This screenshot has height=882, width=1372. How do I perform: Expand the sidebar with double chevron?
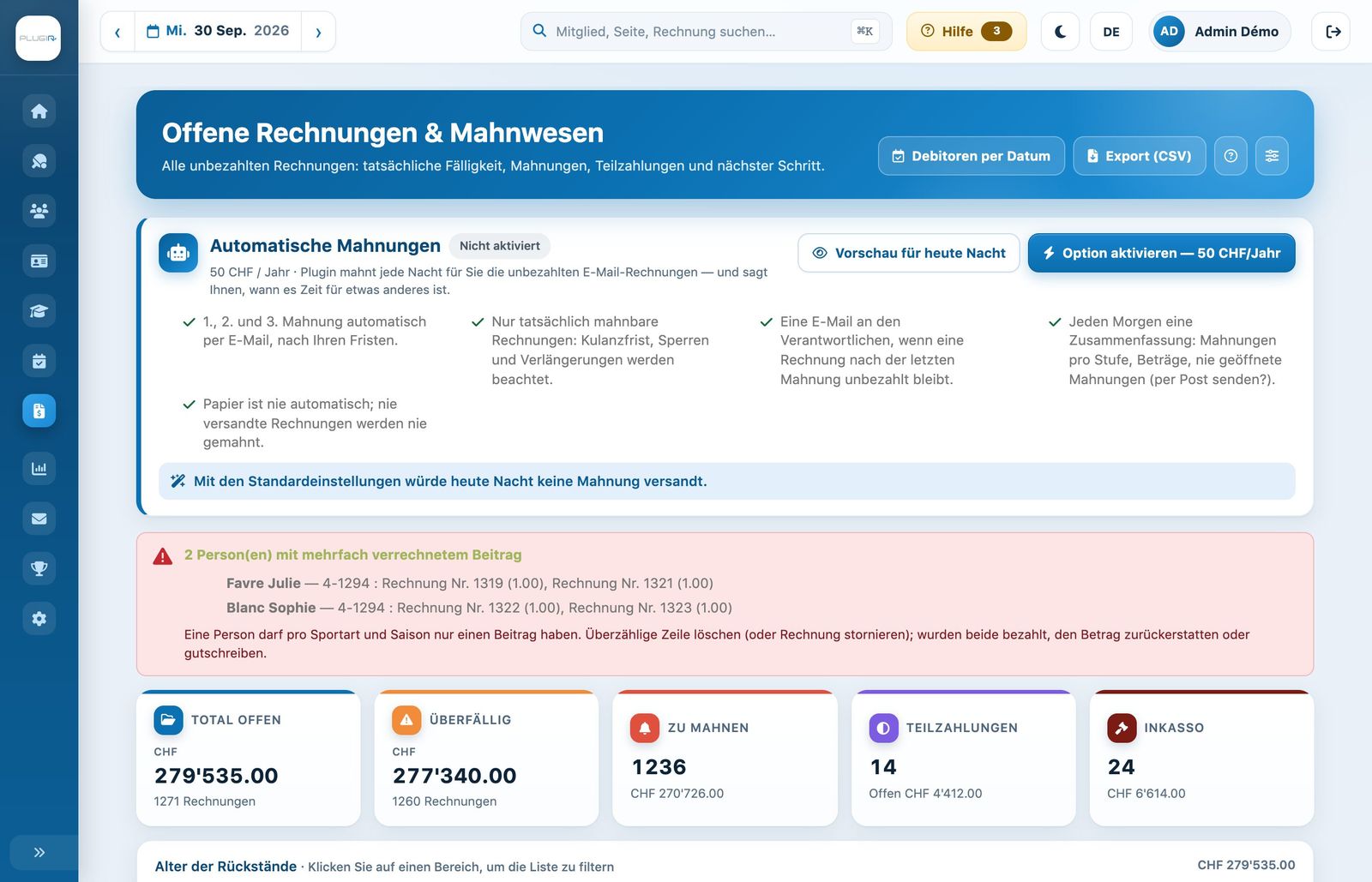pyautogui.click(x=39, y=852)
